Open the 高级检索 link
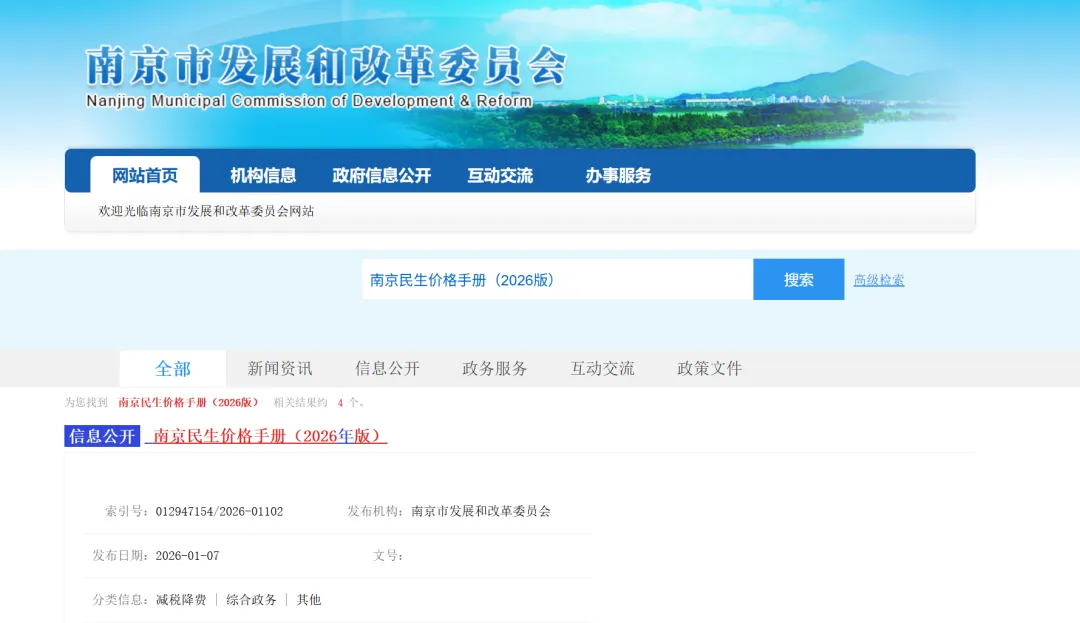This screenshot has width=1080, height=623. [879, 280]
